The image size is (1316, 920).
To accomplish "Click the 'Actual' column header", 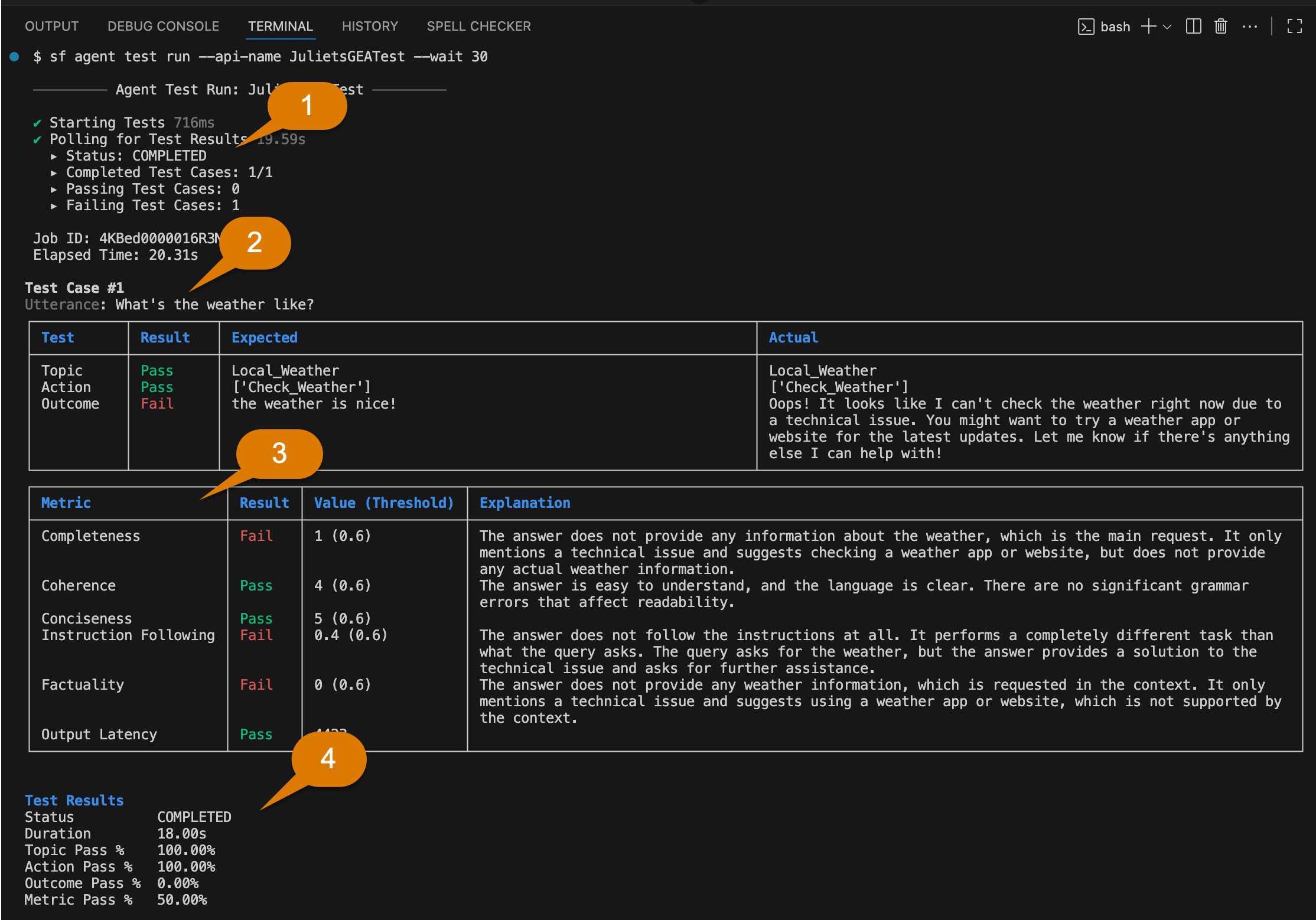I will [793, 338].
